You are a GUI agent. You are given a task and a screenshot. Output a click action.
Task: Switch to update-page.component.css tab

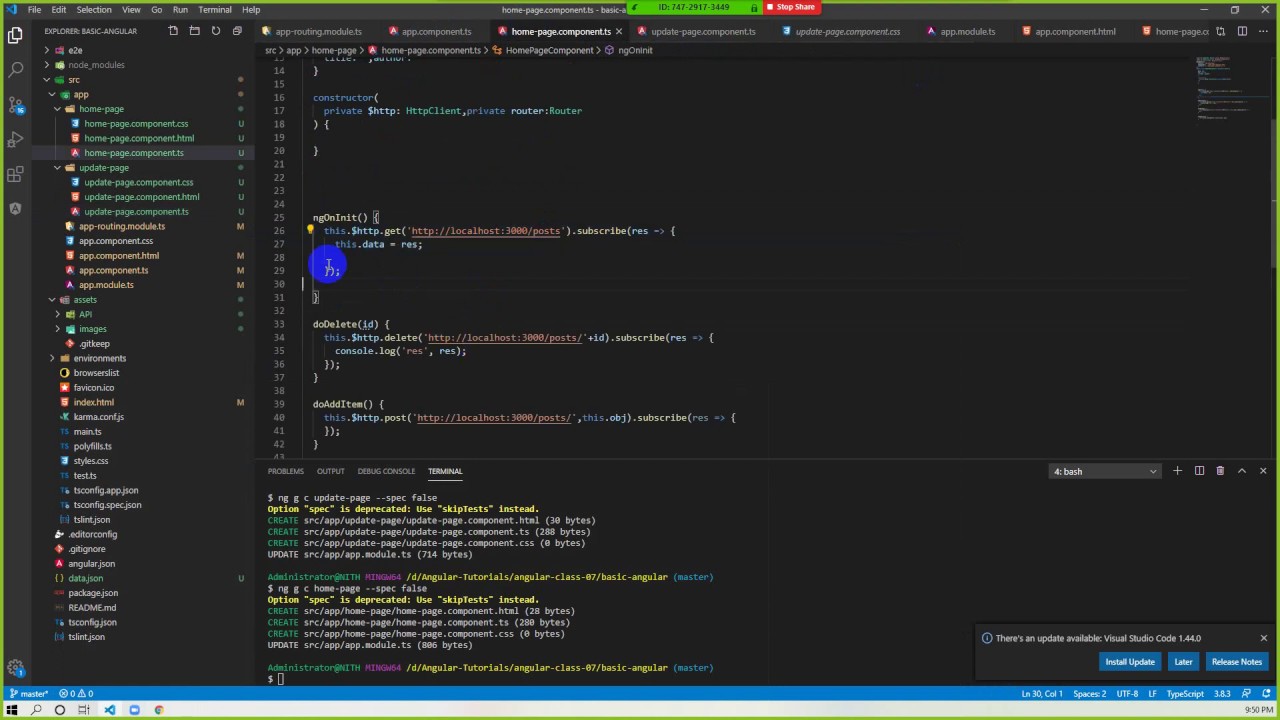[847, 31]
